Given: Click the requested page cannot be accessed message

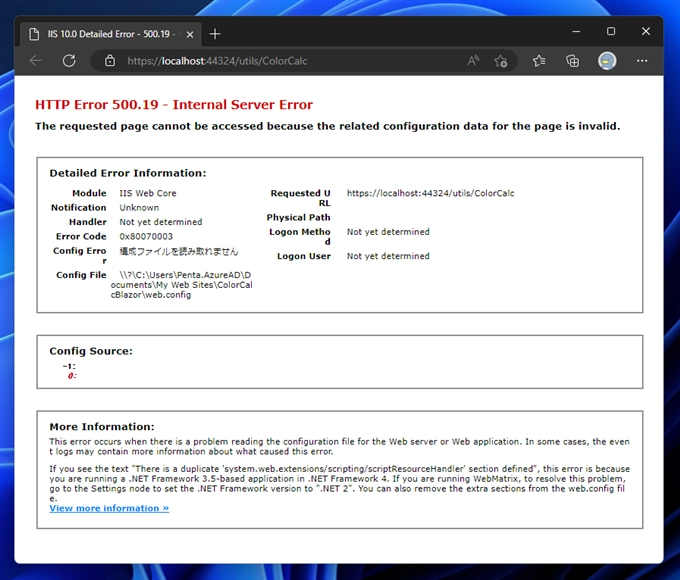Looking at the screenshot, I should [328, 126].
